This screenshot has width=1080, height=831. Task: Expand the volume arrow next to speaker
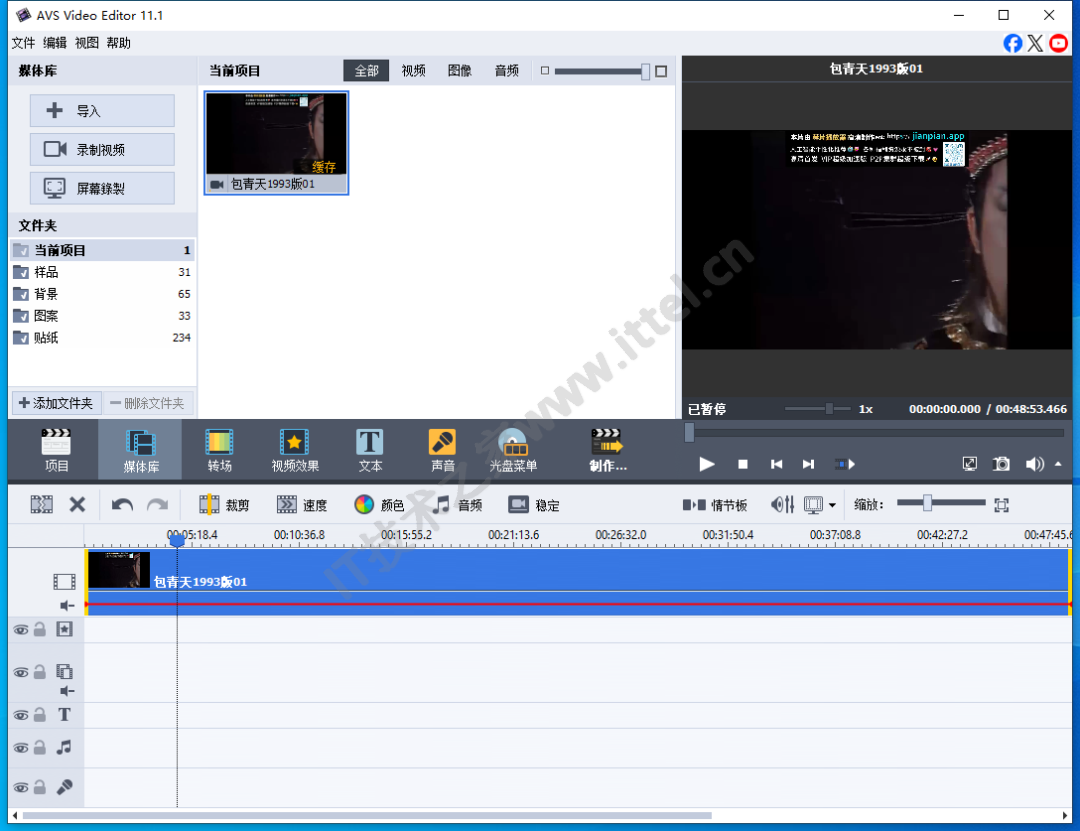pos(1059,464)
